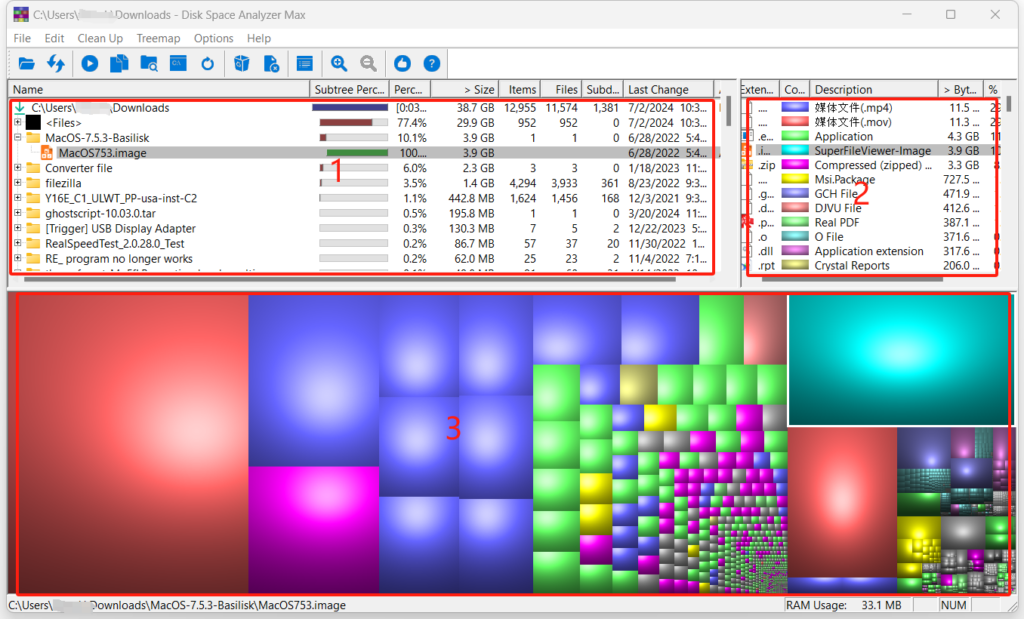Viewport: 1024px width, 619px height.
Task: Click the MacOS753.image file icon
Action: 47,153
